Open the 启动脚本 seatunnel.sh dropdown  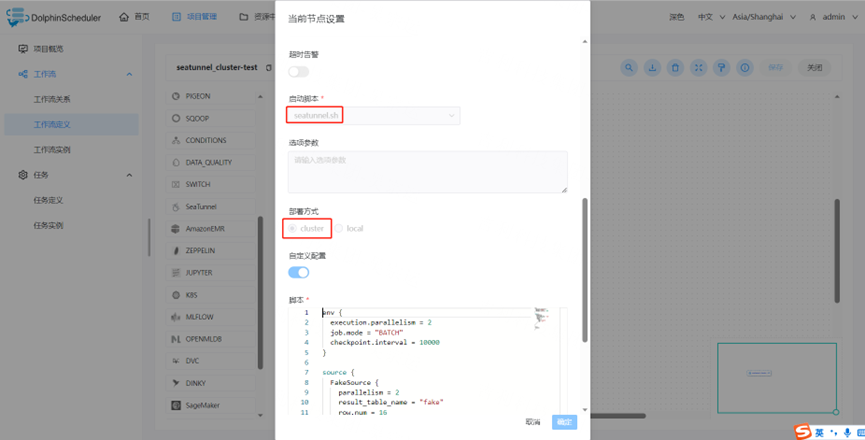pyautogui.click(x=374, y=116)
